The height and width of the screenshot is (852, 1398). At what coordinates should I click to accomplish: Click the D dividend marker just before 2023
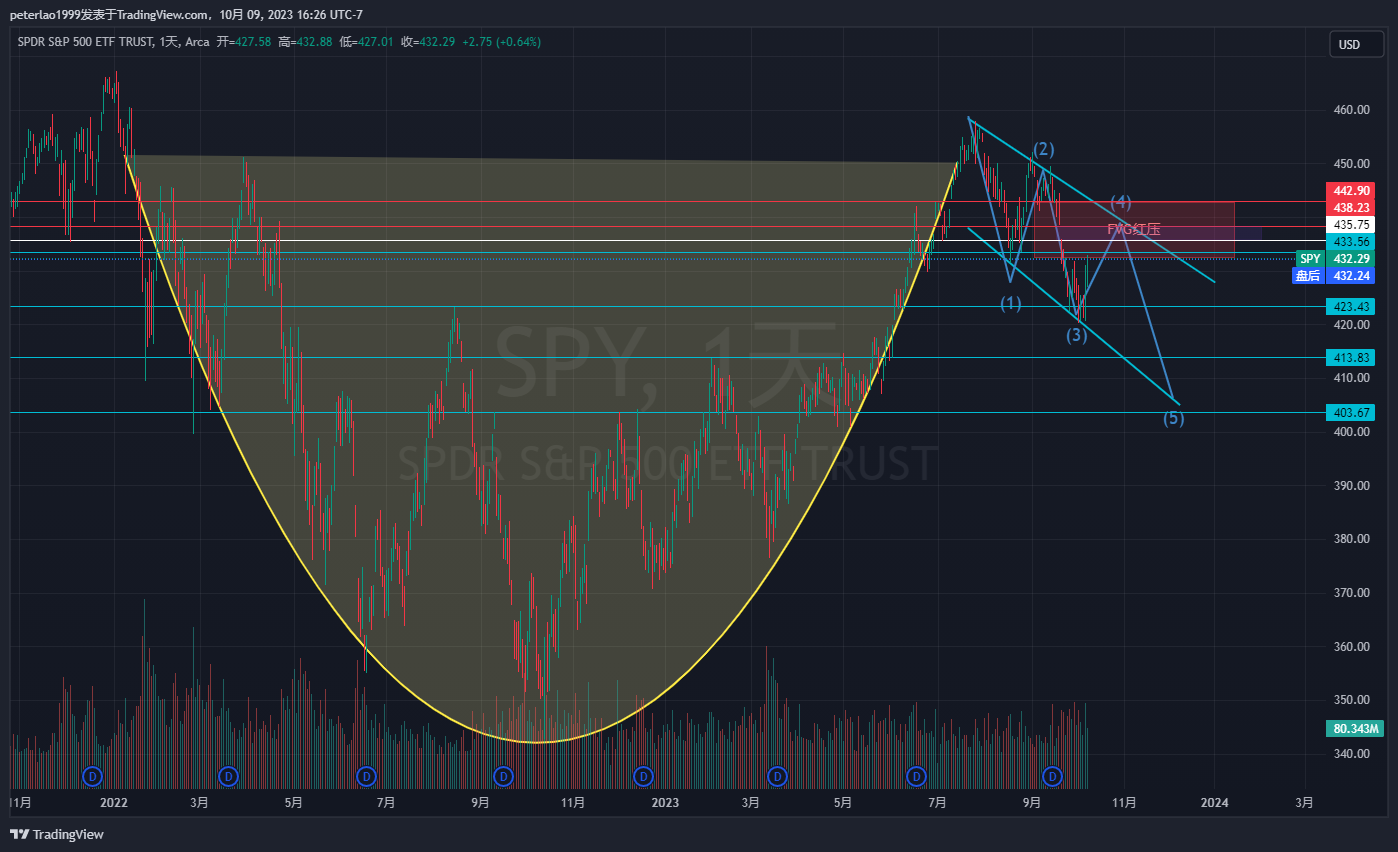(643, 776)
